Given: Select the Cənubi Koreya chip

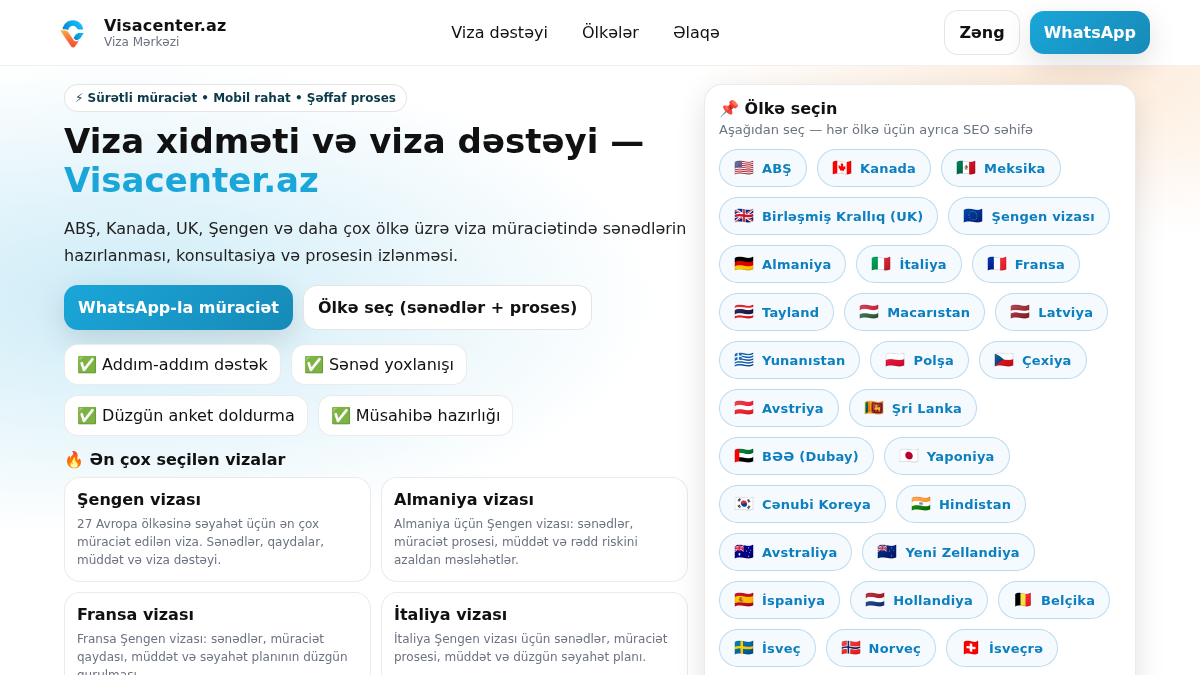Looking at the screenshot, I should click(802, 504).
